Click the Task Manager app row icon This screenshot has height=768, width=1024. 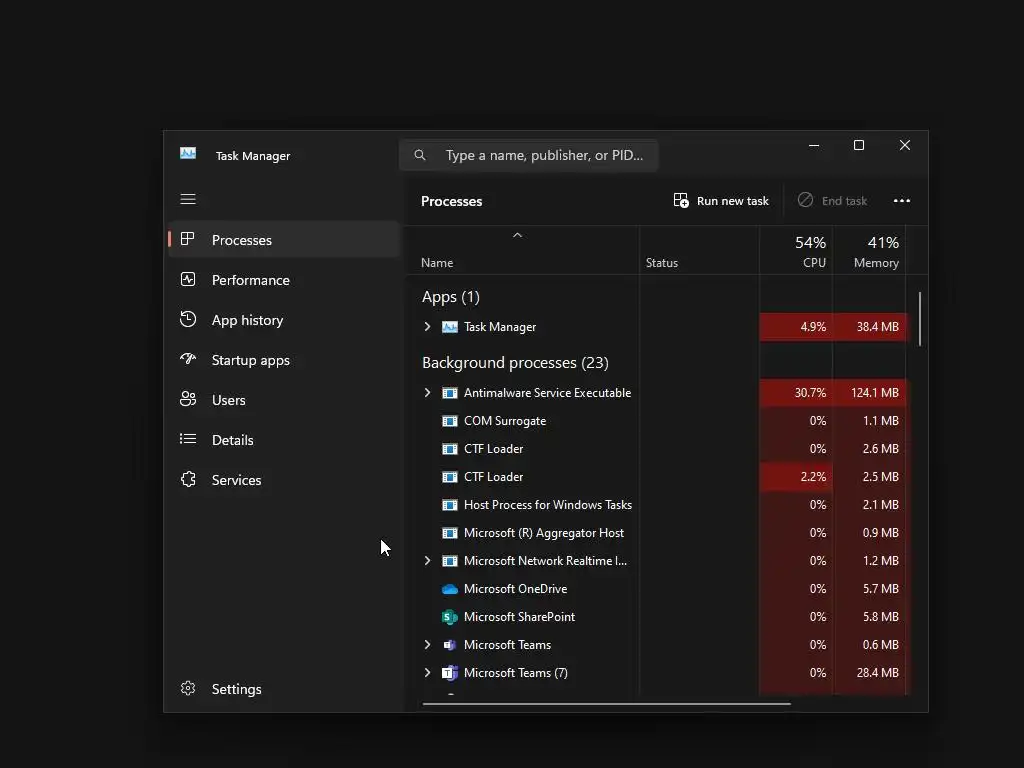tap(450, 327)
